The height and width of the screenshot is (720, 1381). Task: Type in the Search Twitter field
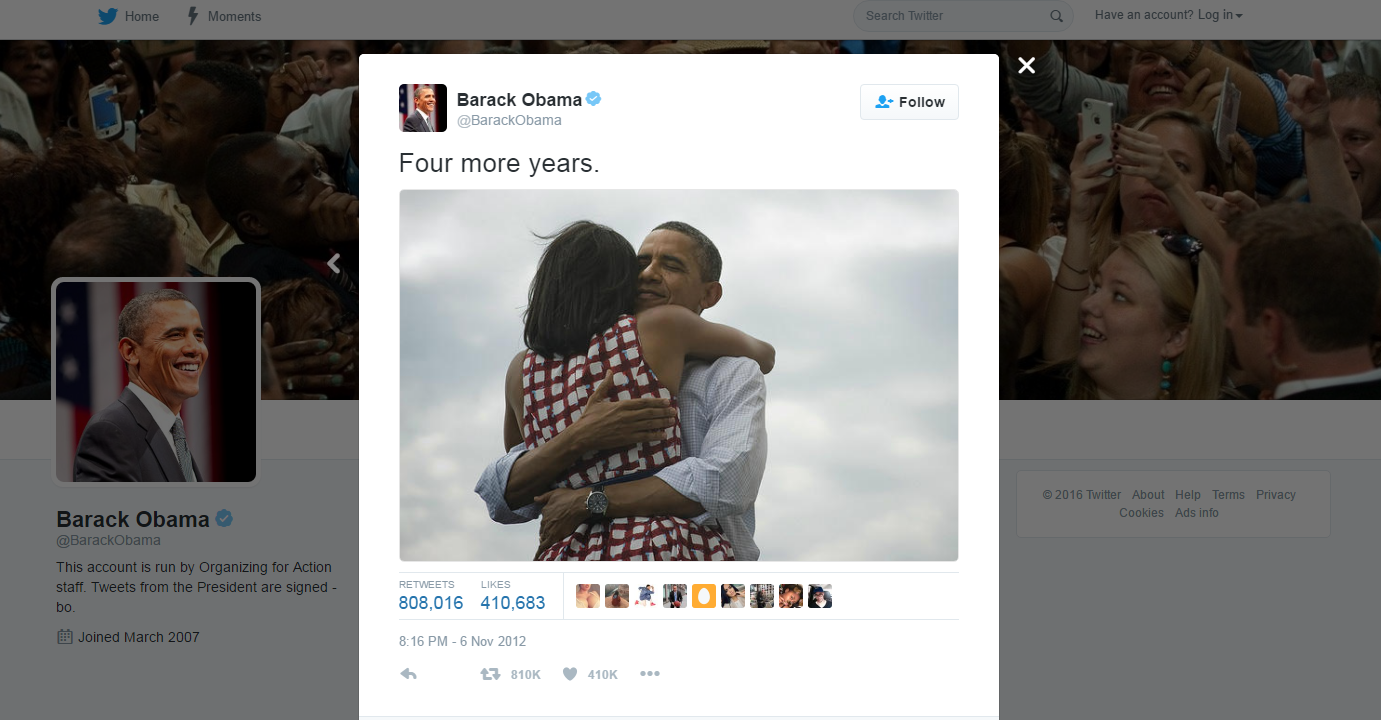point(950,16)
